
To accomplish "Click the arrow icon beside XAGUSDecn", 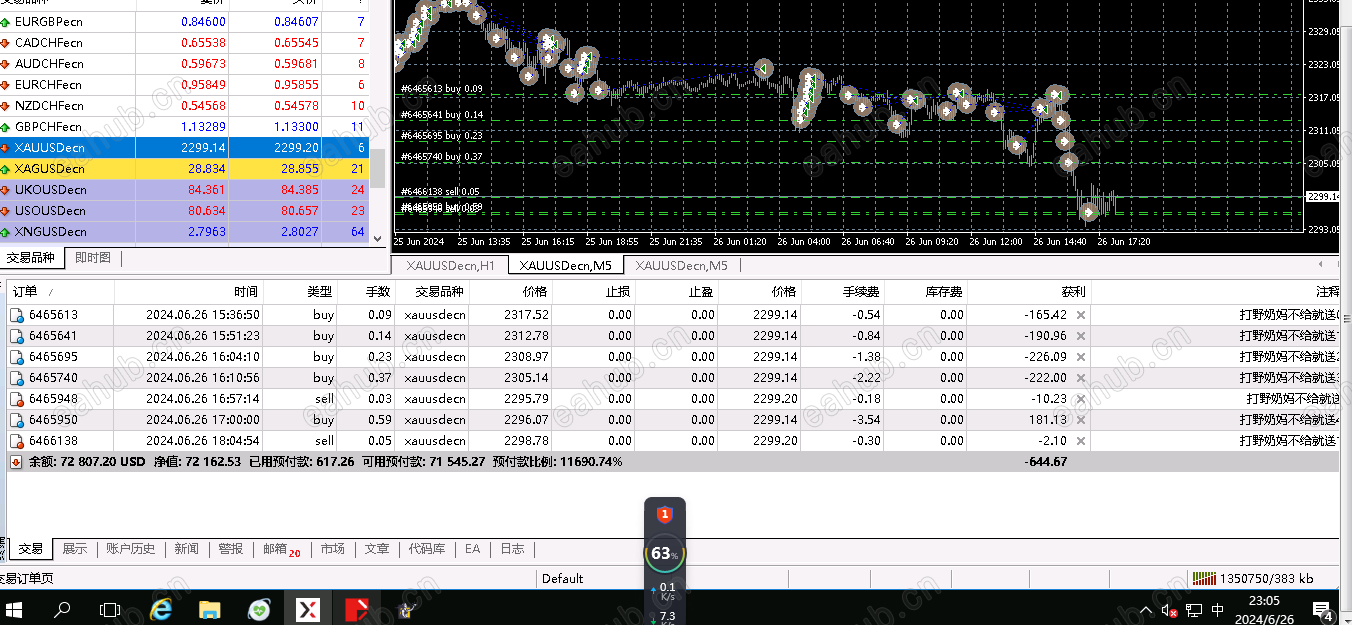I will (x=6, y=168).
